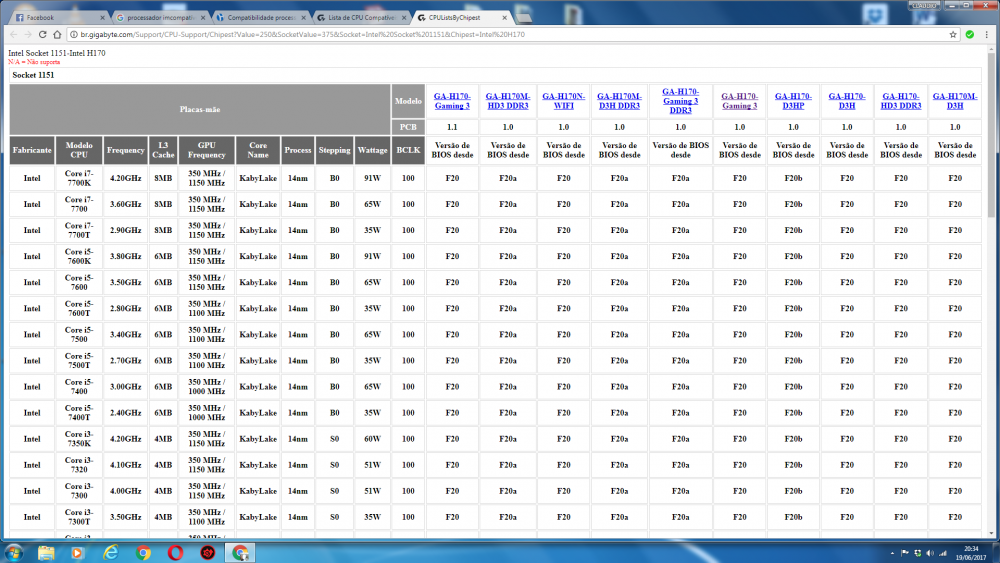
Task: Open the Chrome three-dot menu
Action: 988,34
